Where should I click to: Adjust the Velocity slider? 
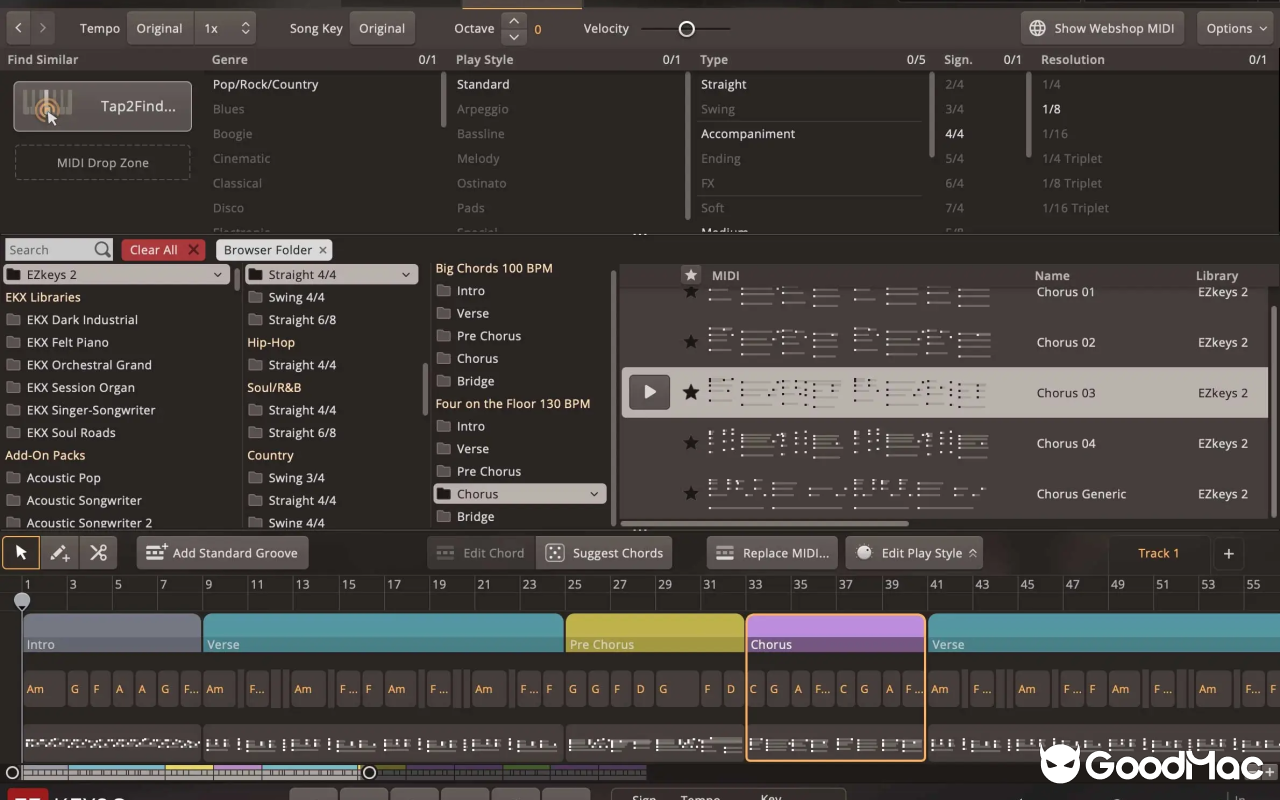click(686, 28)
